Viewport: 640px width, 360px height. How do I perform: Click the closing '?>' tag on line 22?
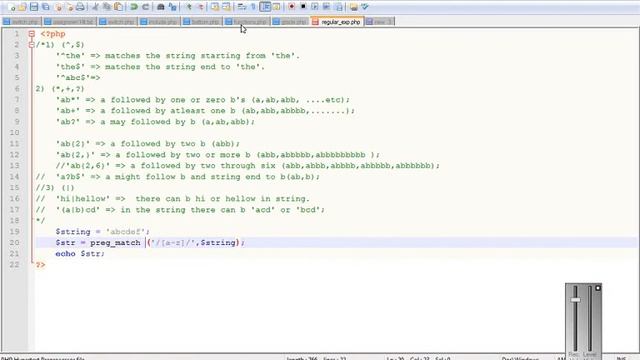point(40,265)
